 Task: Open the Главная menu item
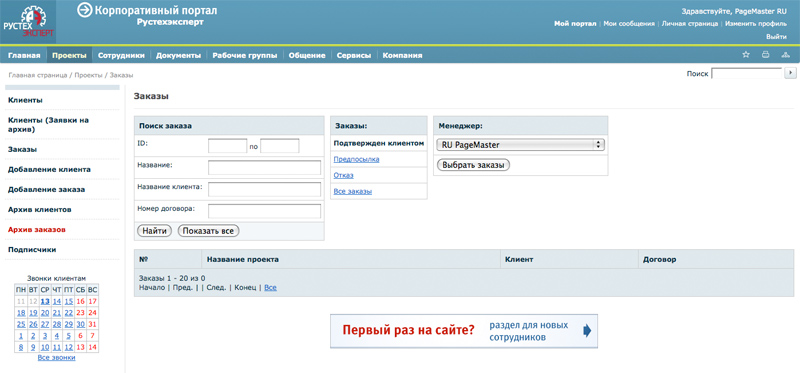click(x=24, y=56)
